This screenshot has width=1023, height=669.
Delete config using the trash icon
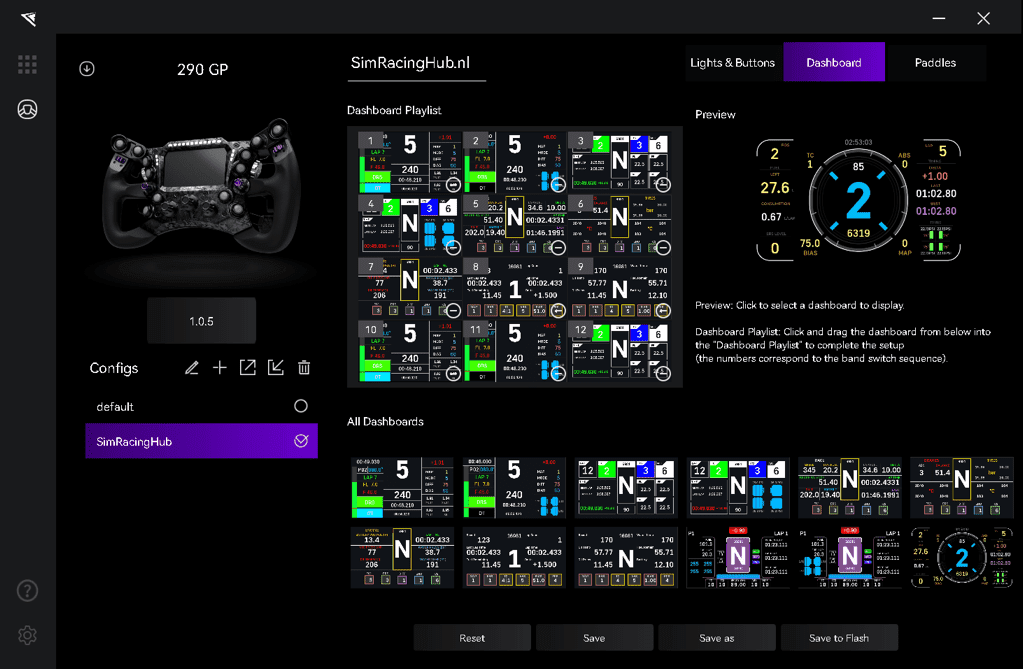point(304,368)
